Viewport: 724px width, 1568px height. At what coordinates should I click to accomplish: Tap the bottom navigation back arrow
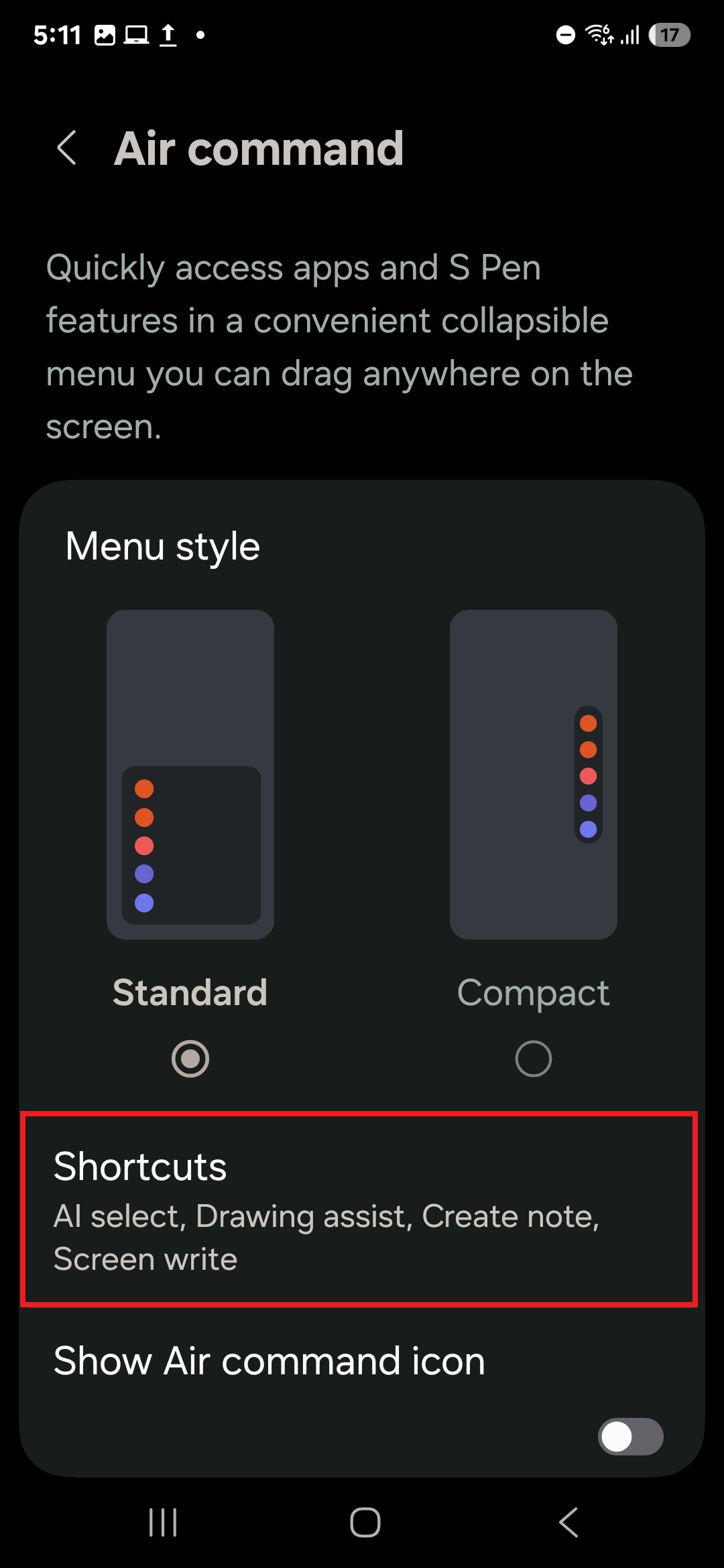coord(568,1522)
